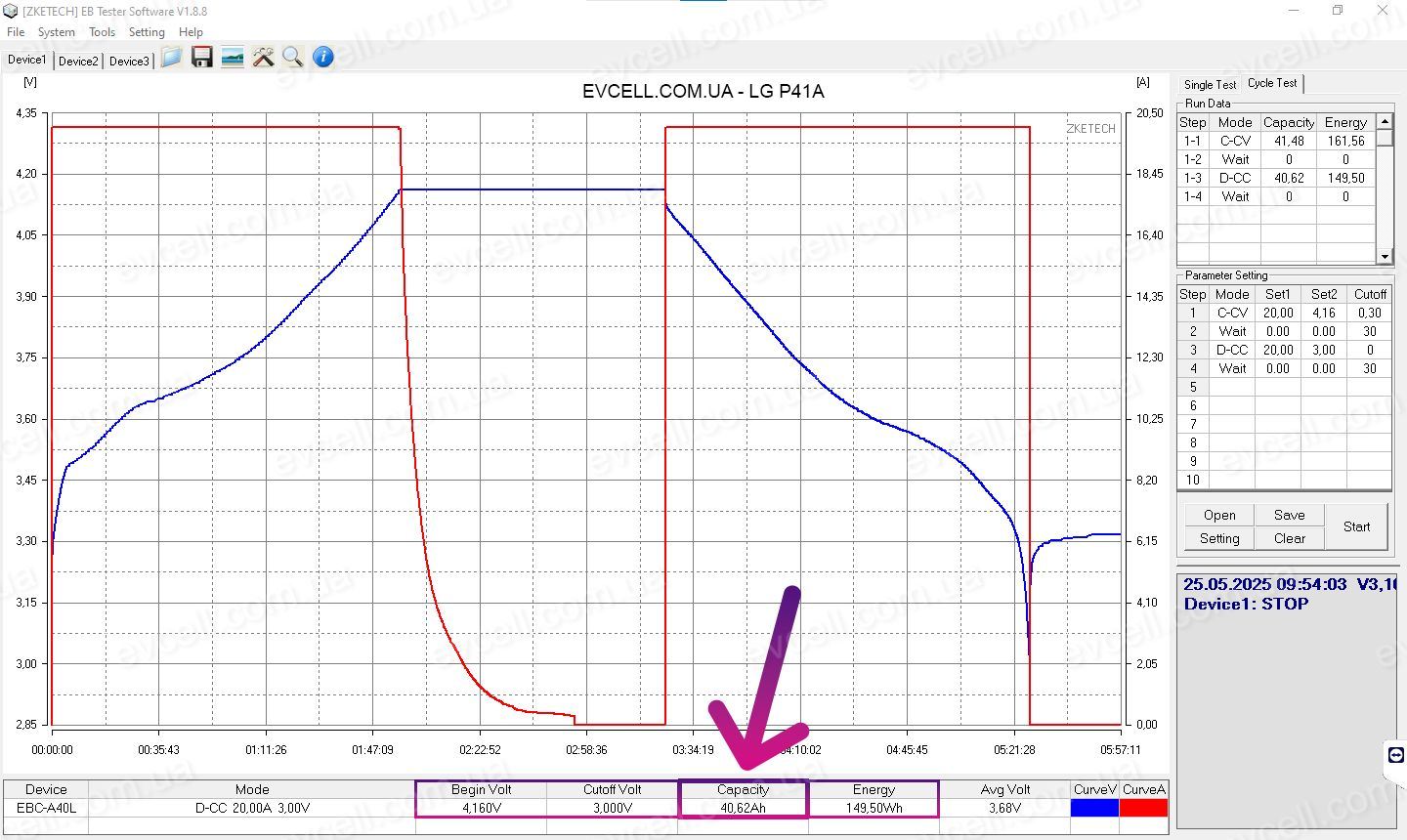Click Set2 value 3,00 for step 3
This screenshot has width=1407, height=840.
click(1324, 350)
